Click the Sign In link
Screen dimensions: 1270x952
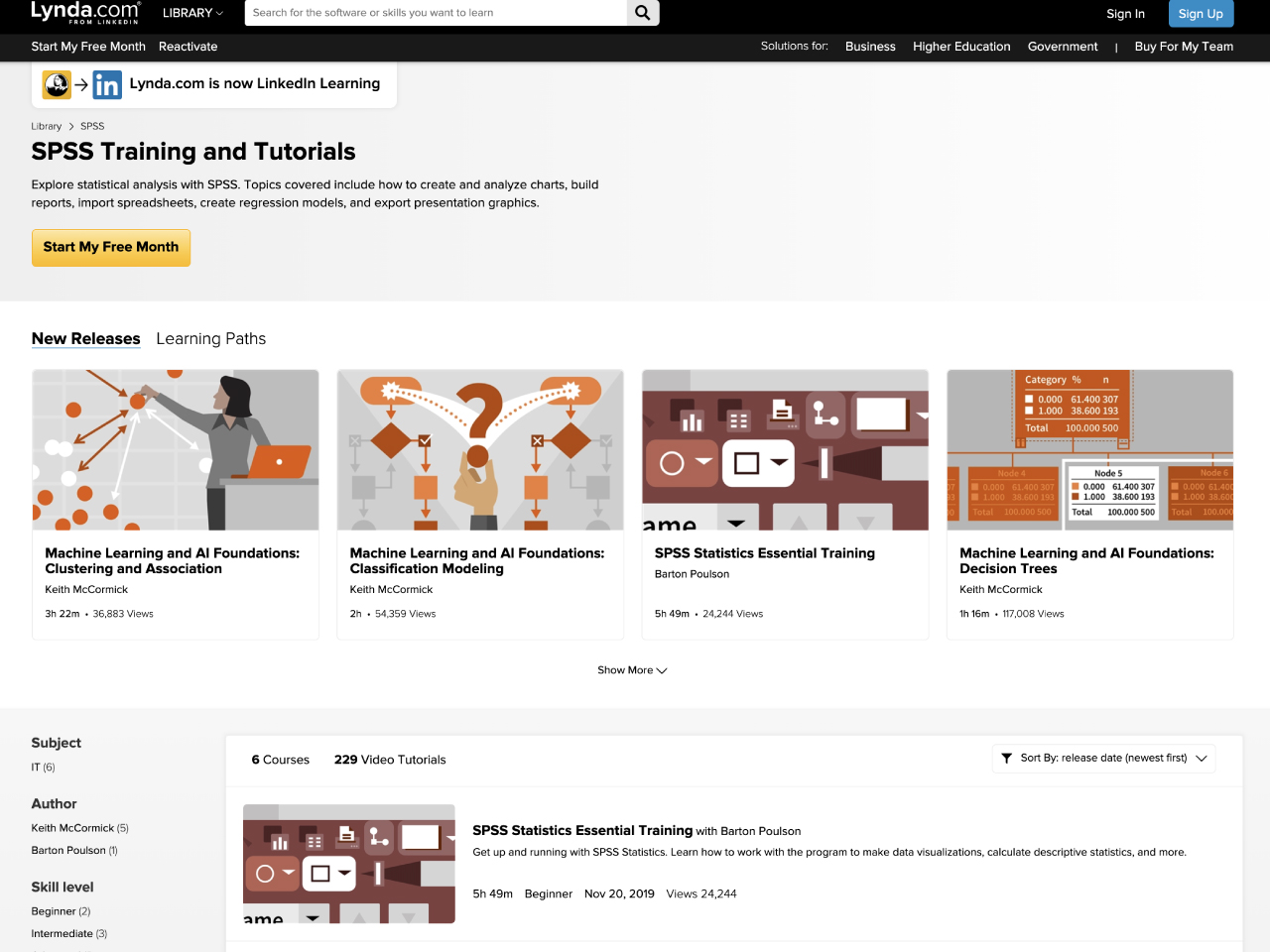[1125, 14]
